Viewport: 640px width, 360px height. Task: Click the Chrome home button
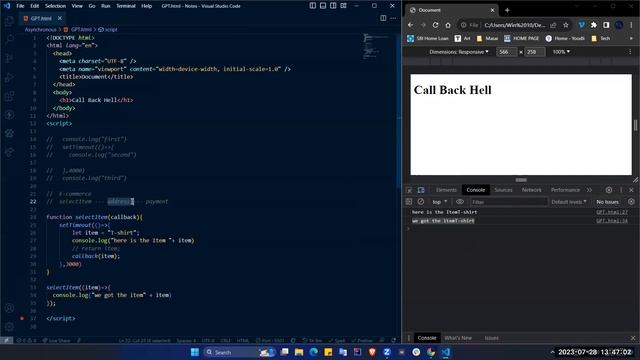point(448,25)
